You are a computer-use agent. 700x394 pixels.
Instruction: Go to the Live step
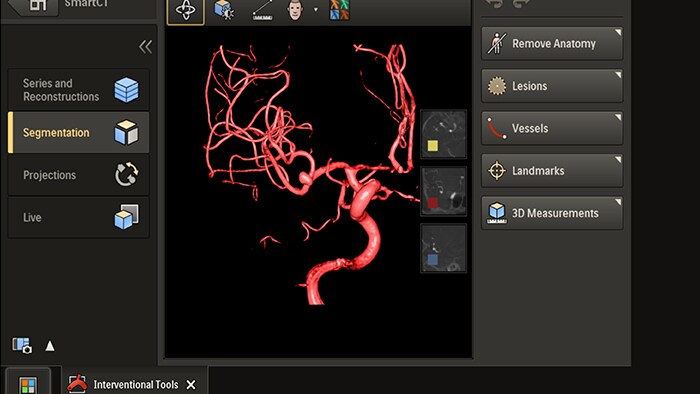tap(79, 217)
